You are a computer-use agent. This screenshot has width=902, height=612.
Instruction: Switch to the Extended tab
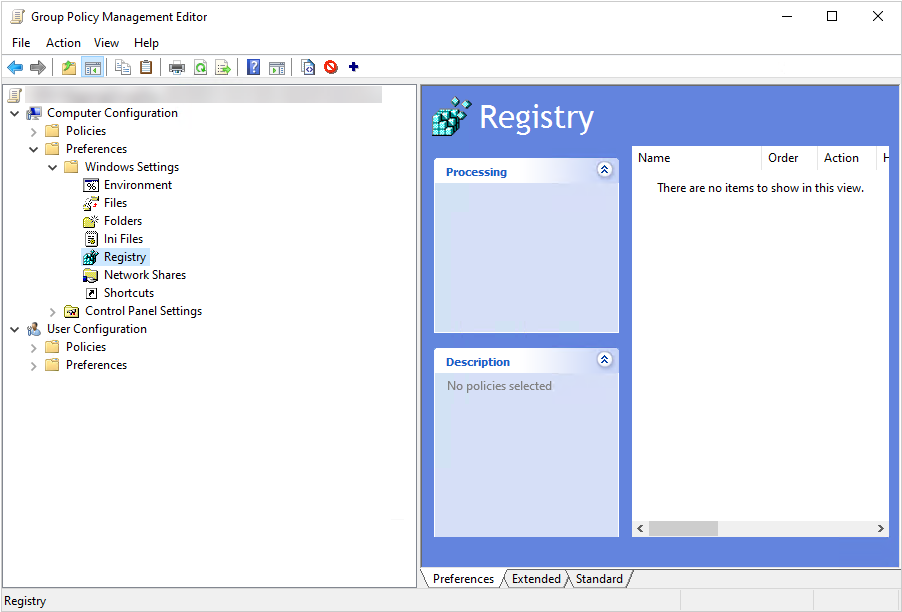pos(536,578)
